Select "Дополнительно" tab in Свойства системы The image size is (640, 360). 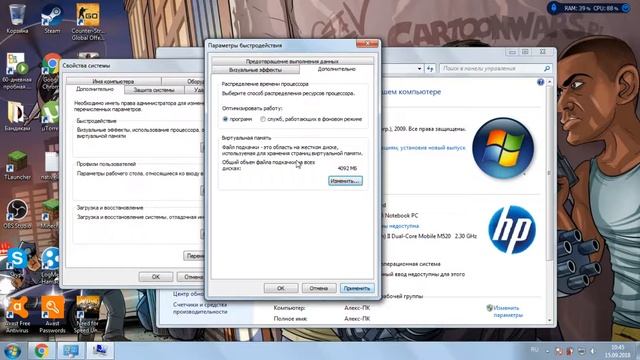pyautogui.click(x=95, y=89)
